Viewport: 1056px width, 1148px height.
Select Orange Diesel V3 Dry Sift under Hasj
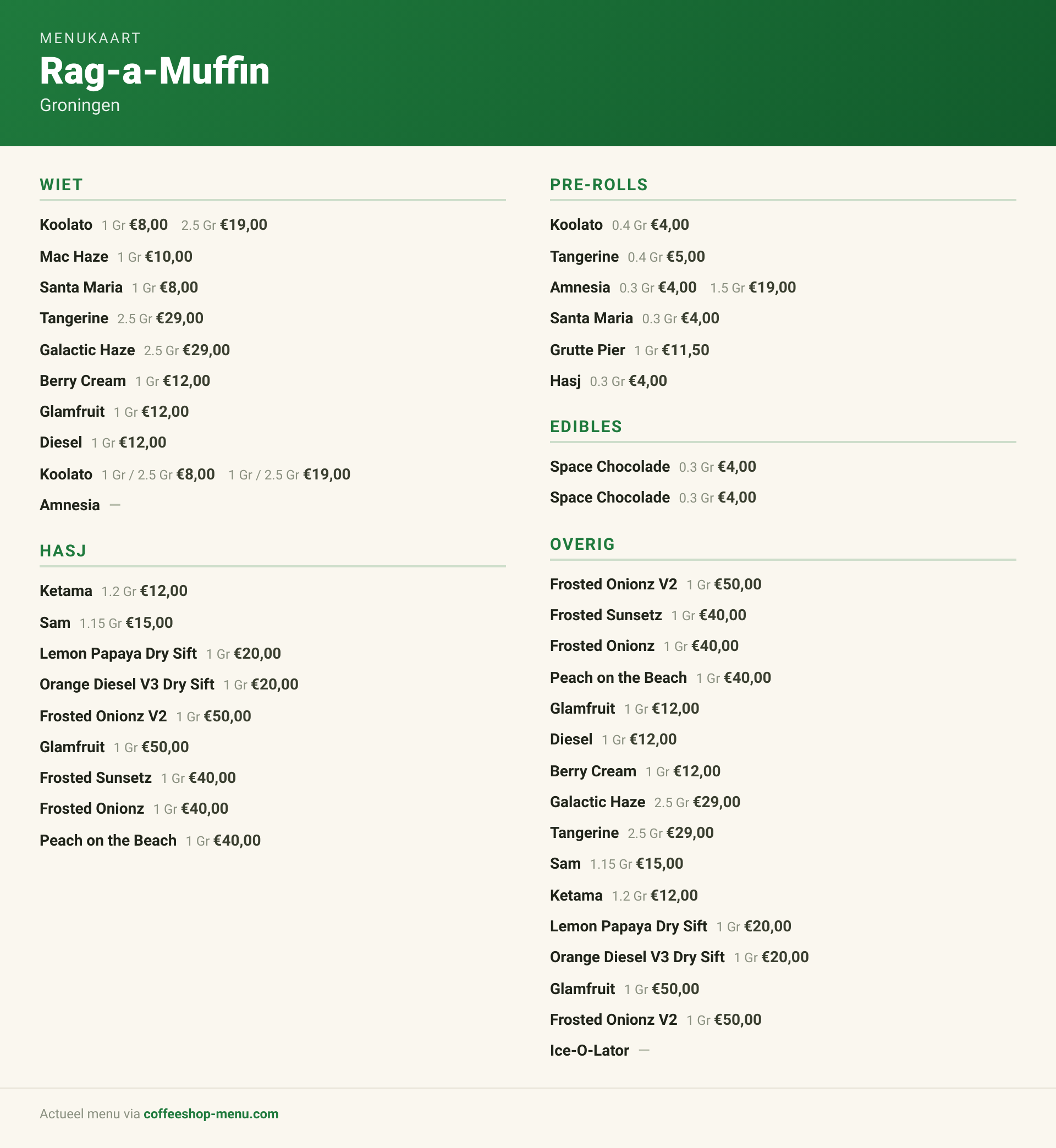point(127,684)
